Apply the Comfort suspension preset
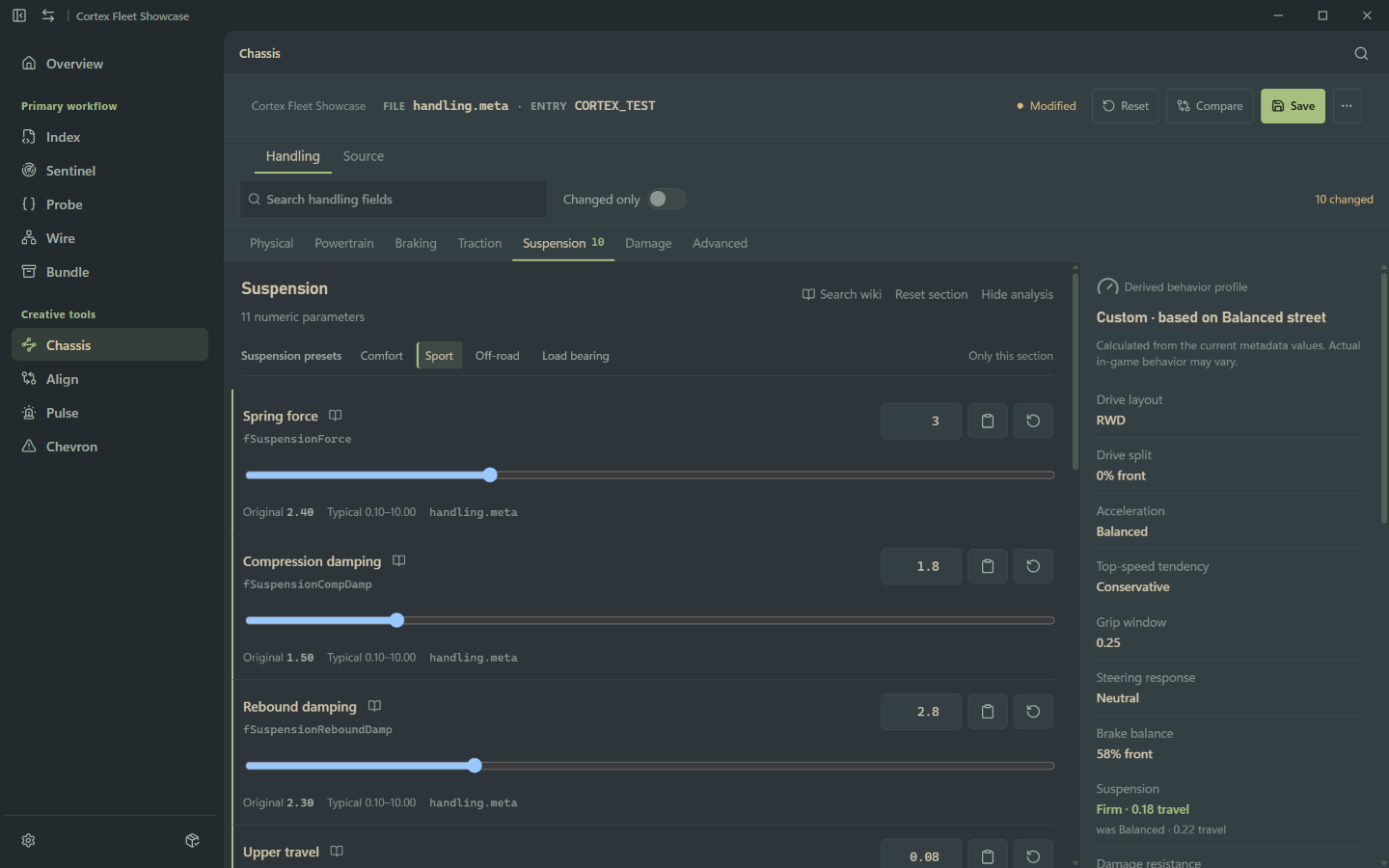The image size is (1389, 868). [382, 356]
